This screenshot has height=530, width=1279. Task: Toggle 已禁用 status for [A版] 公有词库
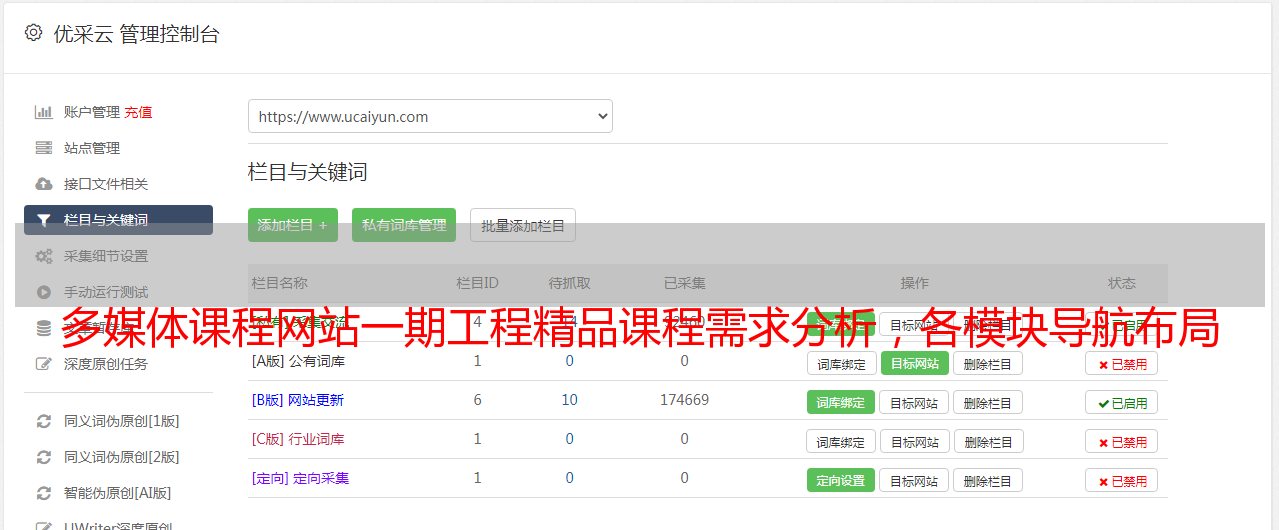1121,364
